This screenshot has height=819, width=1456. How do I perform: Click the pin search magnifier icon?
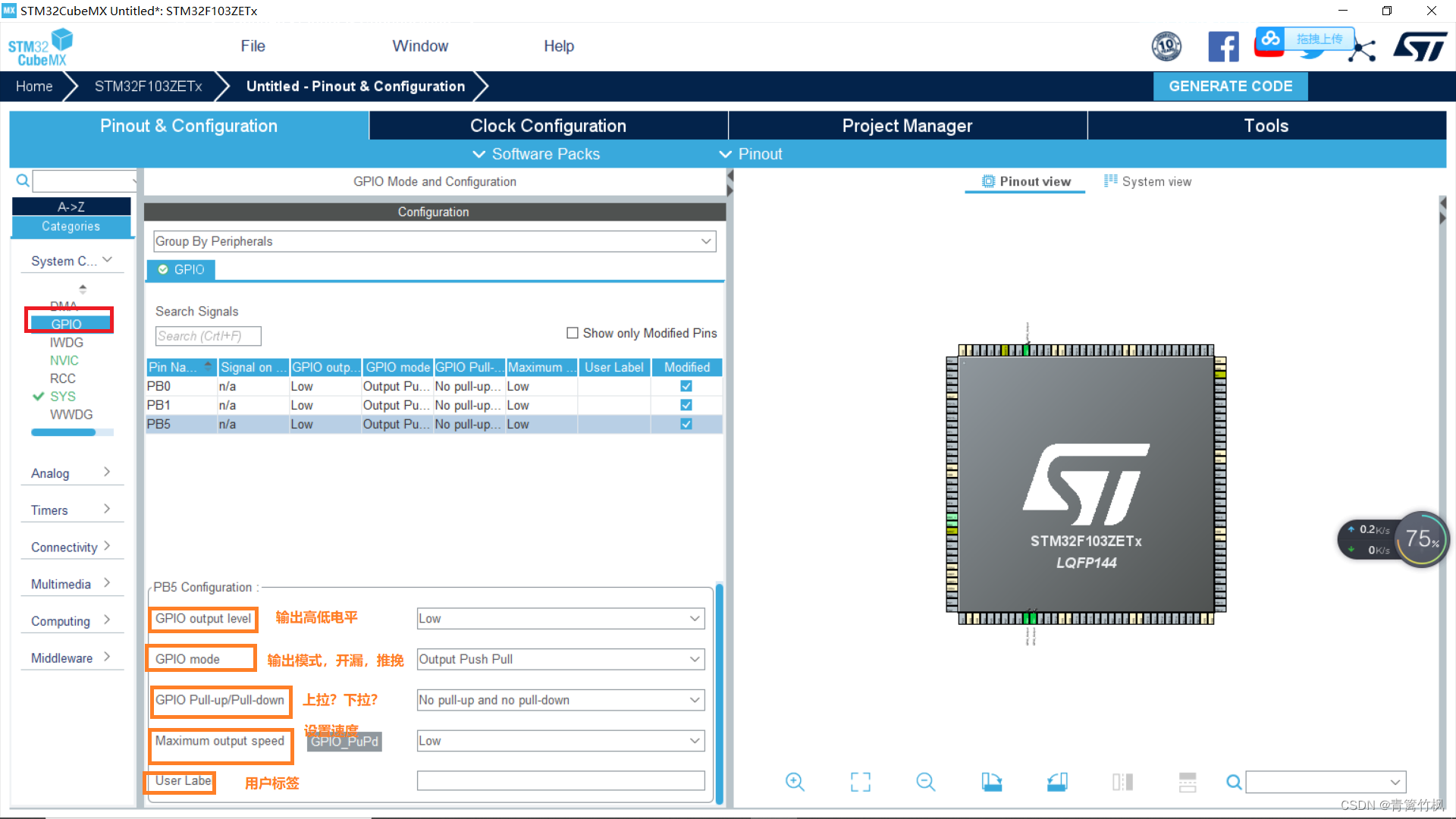point(1234,782)
